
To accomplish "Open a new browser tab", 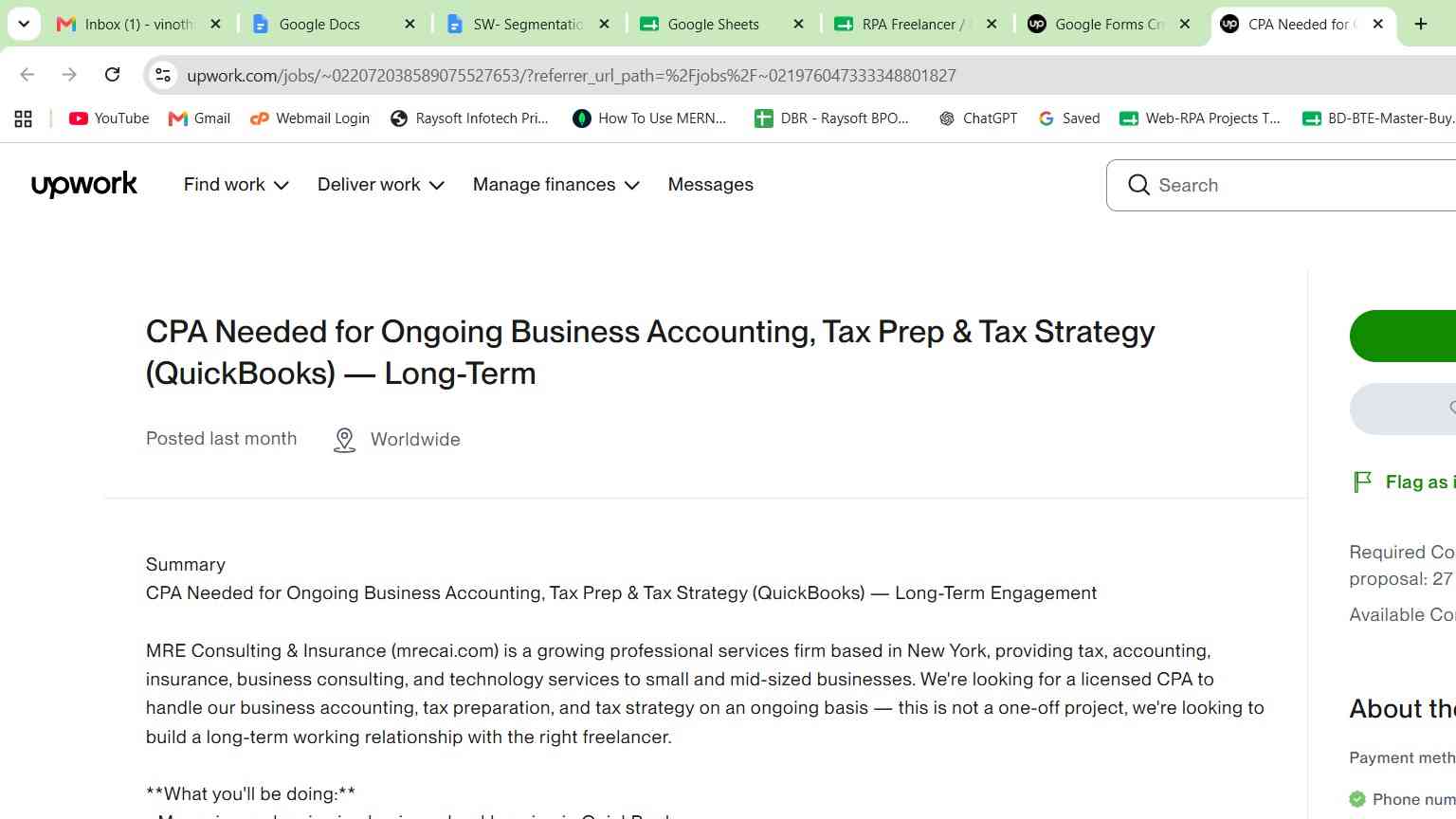I will tap(1420, 24).
